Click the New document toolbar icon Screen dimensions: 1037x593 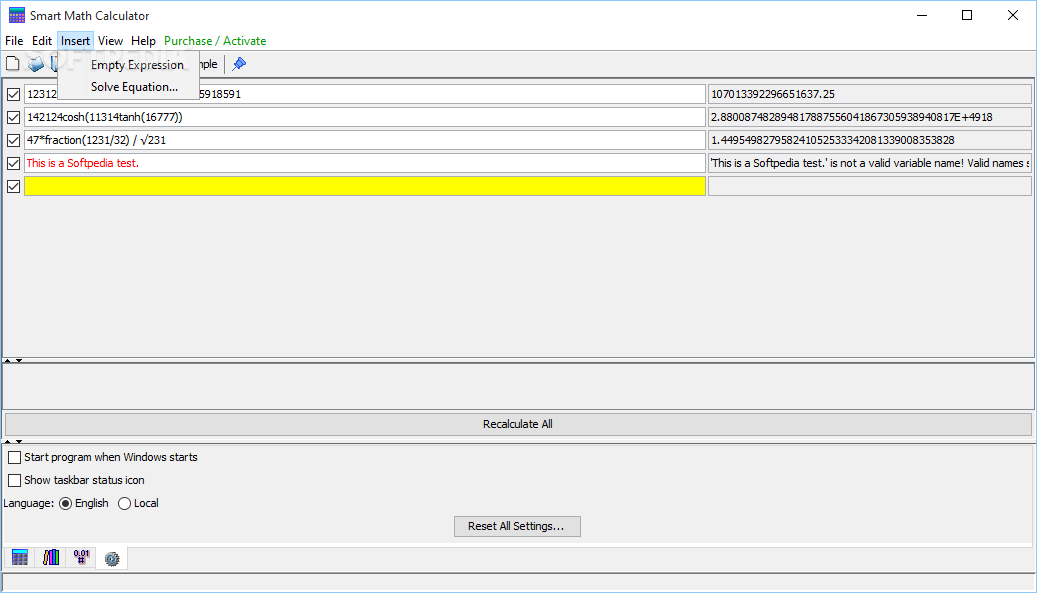point(13,63)
